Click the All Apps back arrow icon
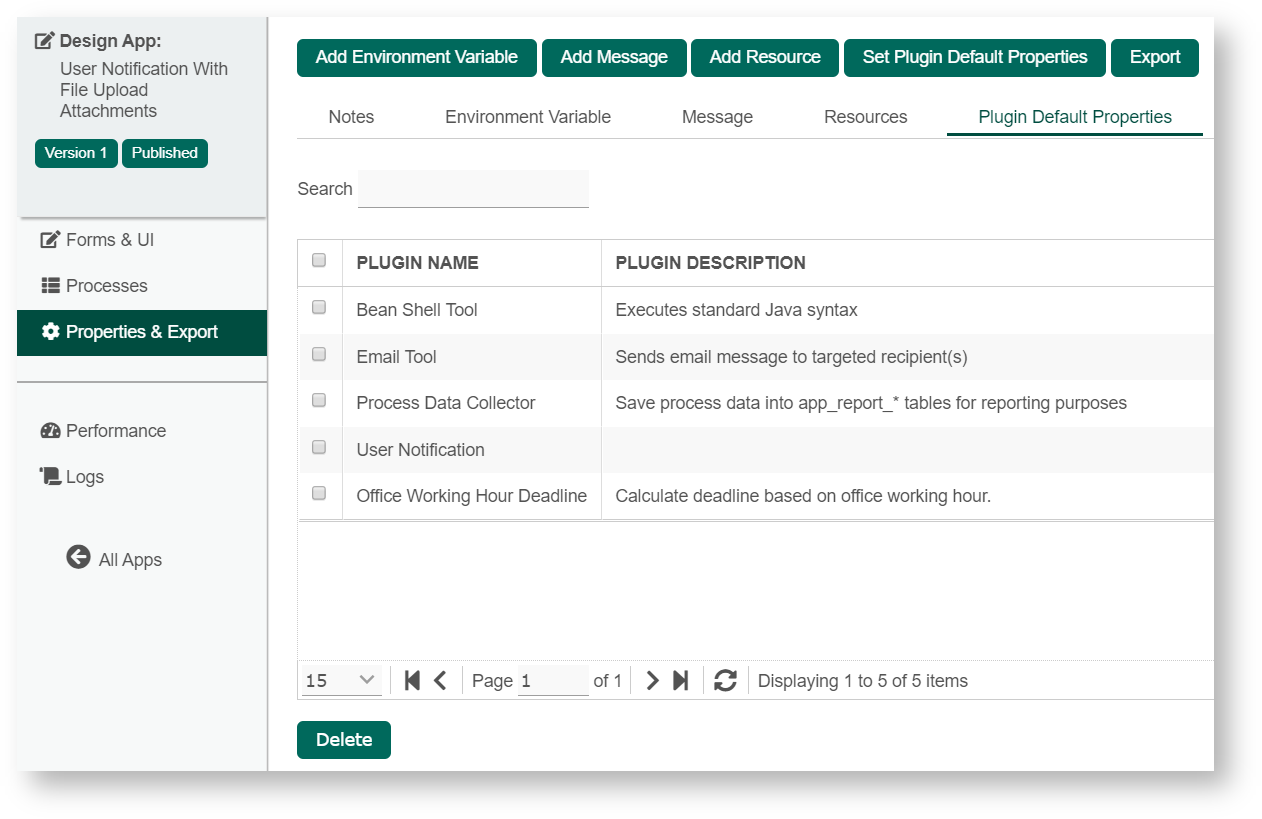This screenshot has width=1262, height=819. point(78,558)
